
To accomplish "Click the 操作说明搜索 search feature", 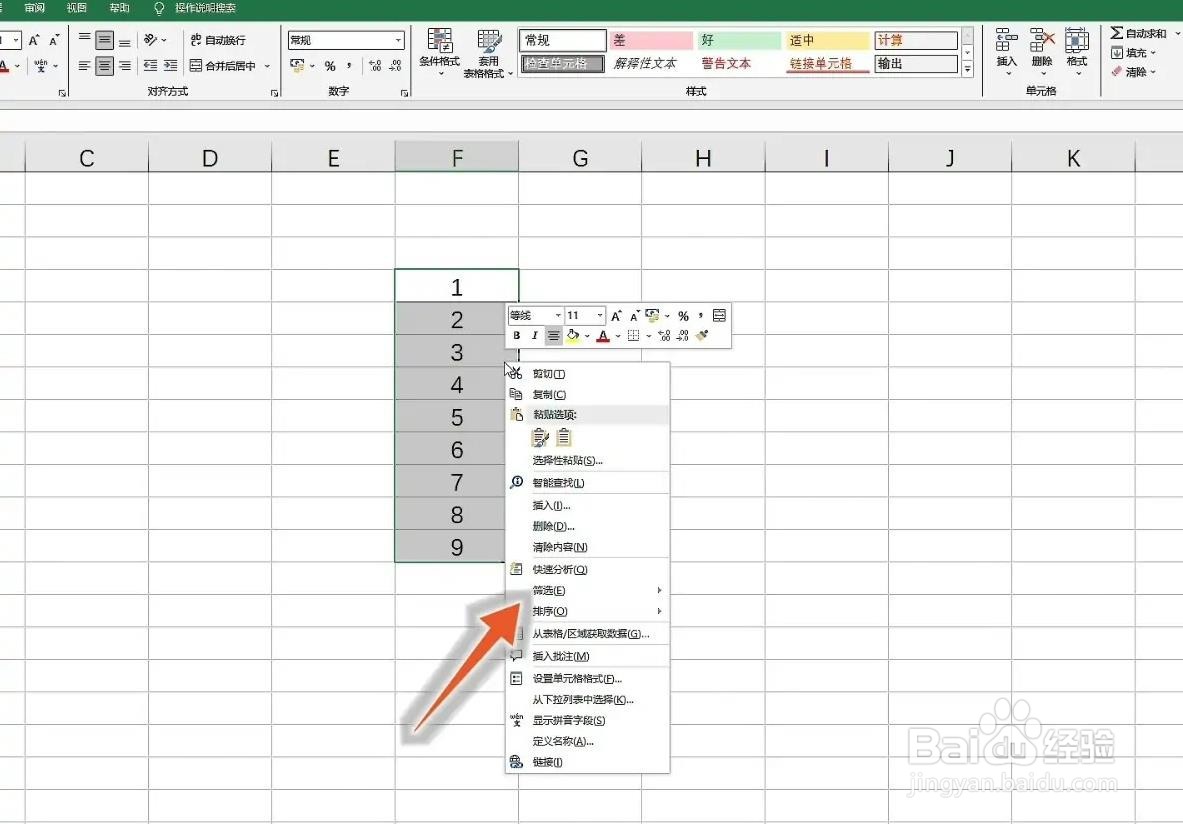I will 198,10.
